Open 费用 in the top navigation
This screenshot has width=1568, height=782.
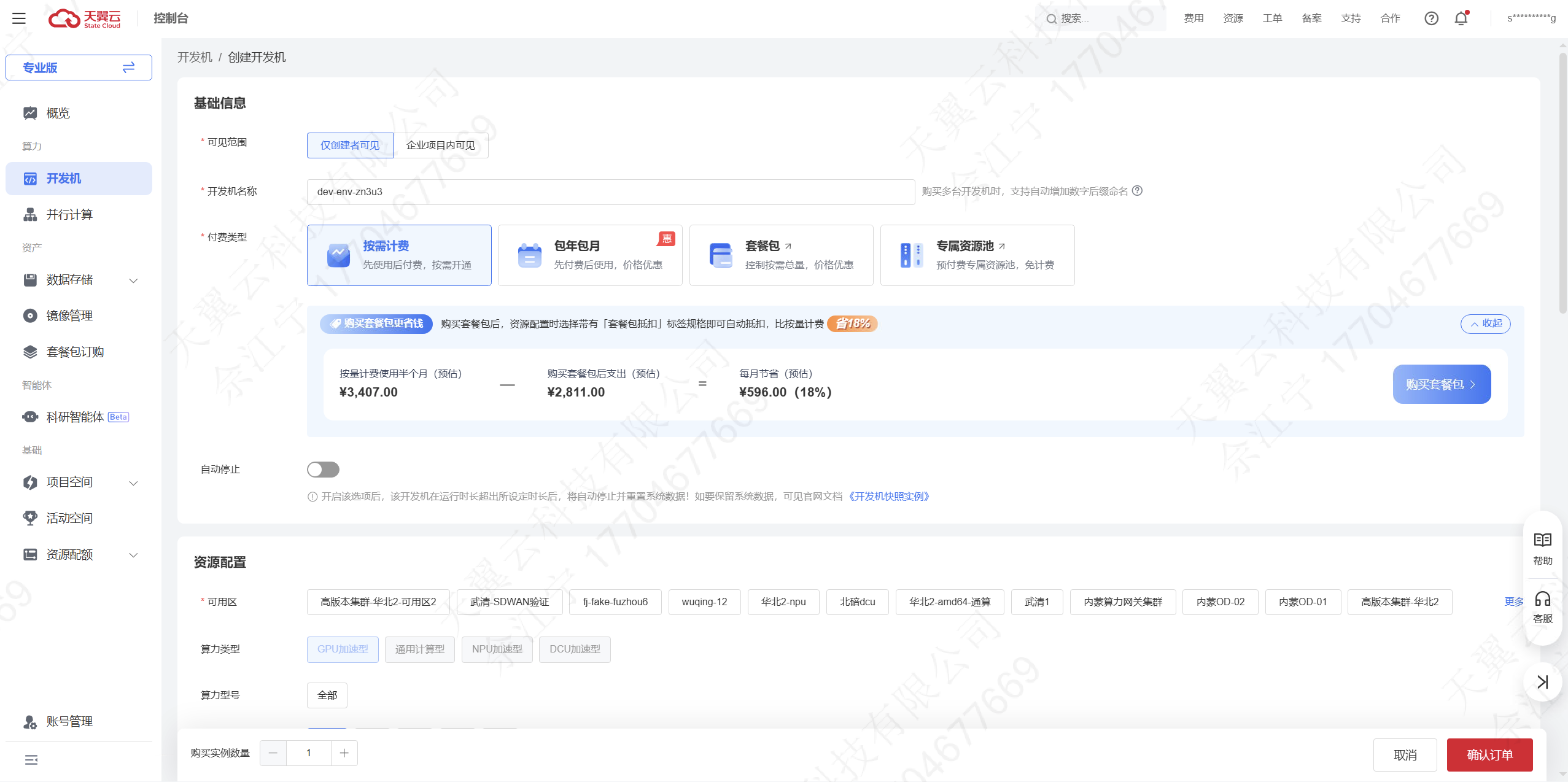1193,18
